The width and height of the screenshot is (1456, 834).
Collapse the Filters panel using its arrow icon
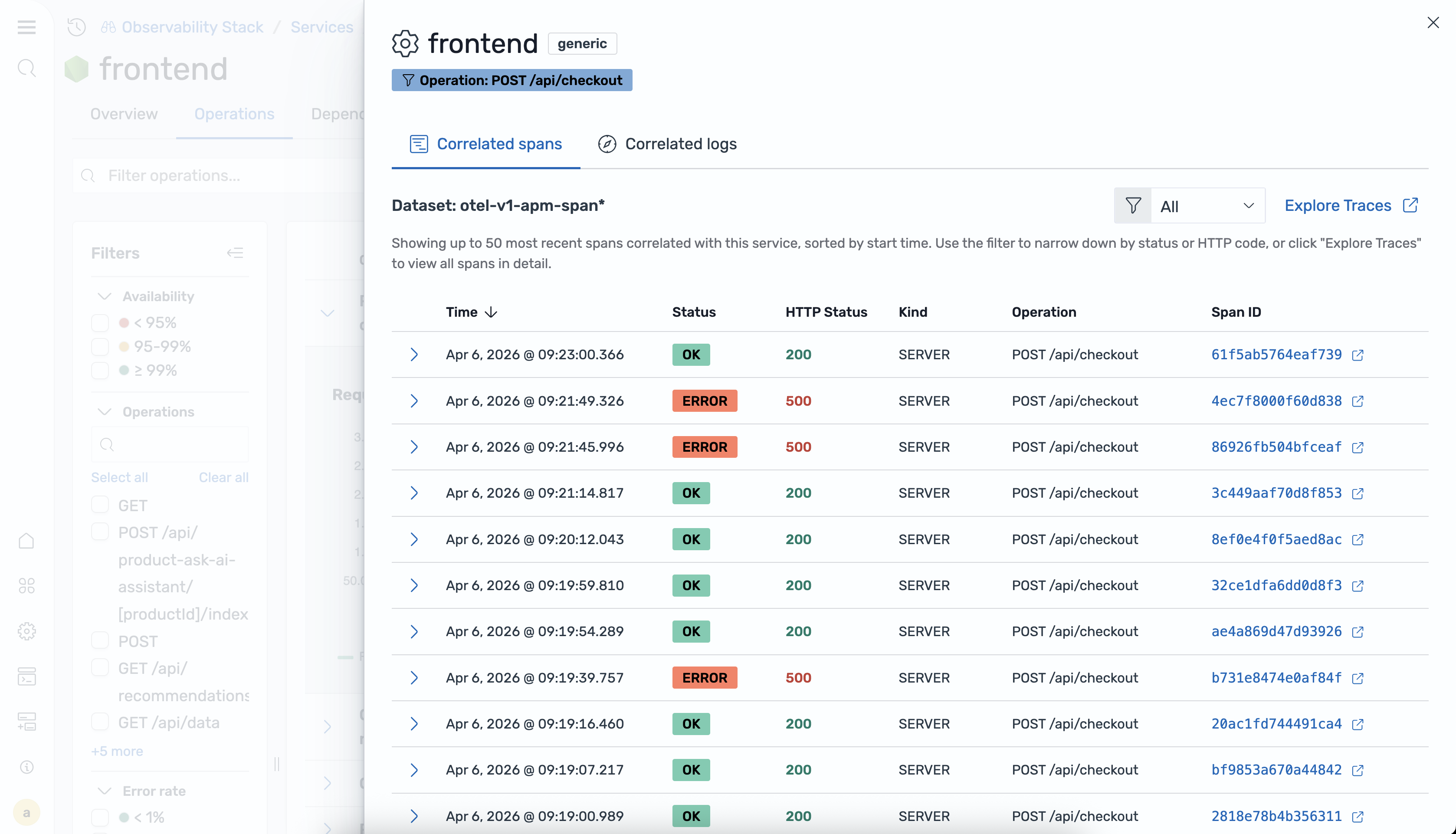[235, 253]
